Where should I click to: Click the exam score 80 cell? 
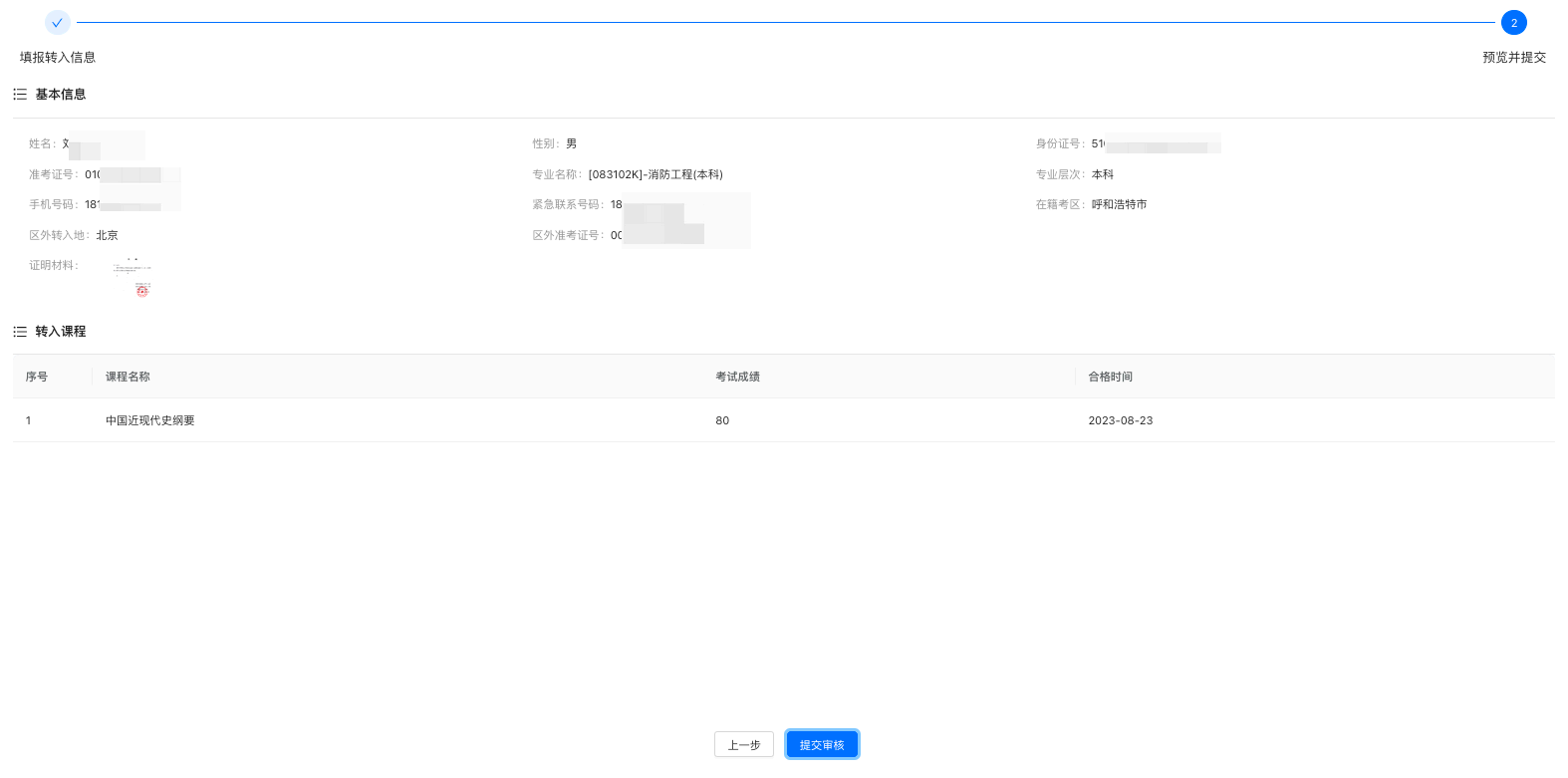(x=722, y=420)
